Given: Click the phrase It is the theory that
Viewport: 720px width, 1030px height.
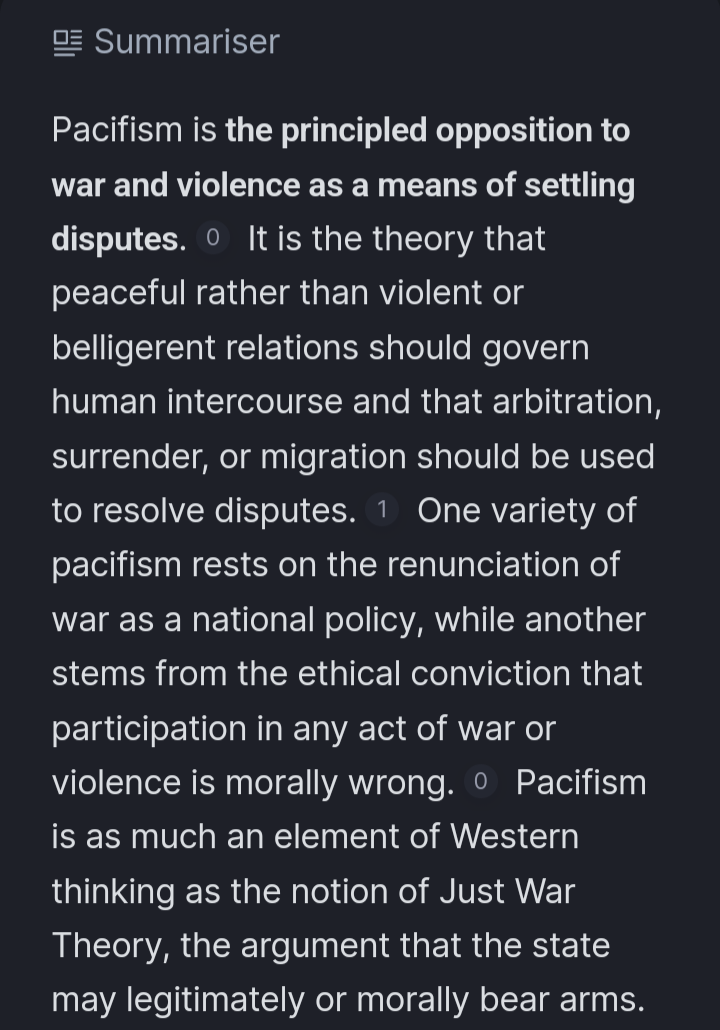Looking at the screenshot, I should pos(396,239).
